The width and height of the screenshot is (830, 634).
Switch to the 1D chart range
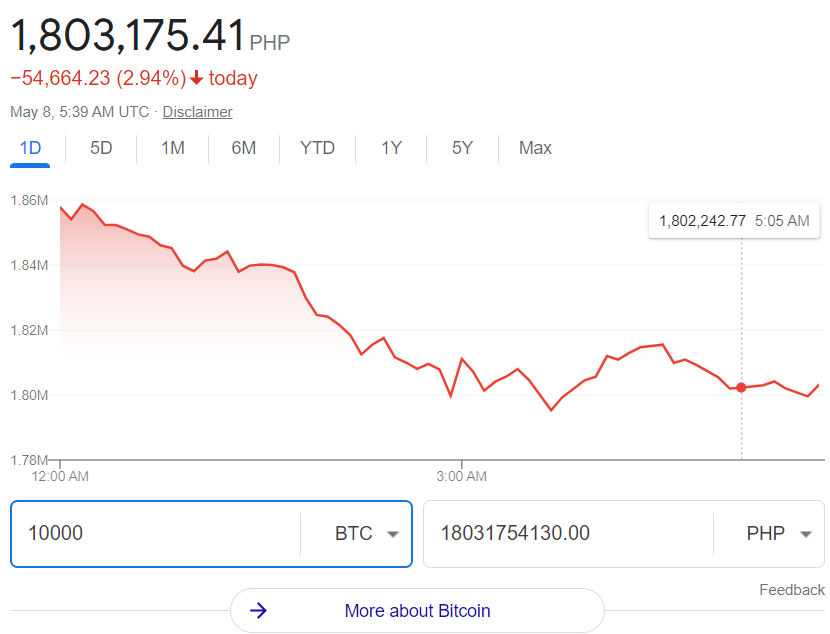coord(30,148)
